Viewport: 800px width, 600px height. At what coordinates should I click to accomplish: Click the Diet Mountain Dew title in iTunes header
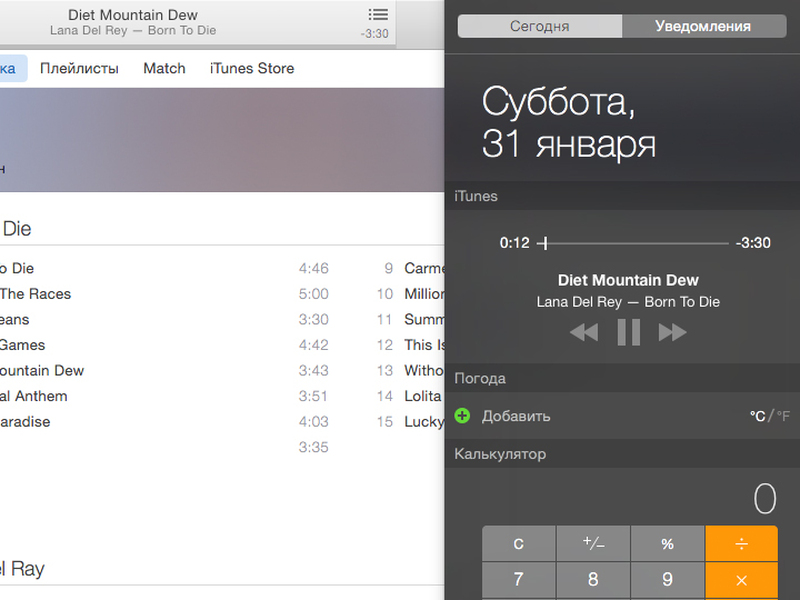pos(133,15)
